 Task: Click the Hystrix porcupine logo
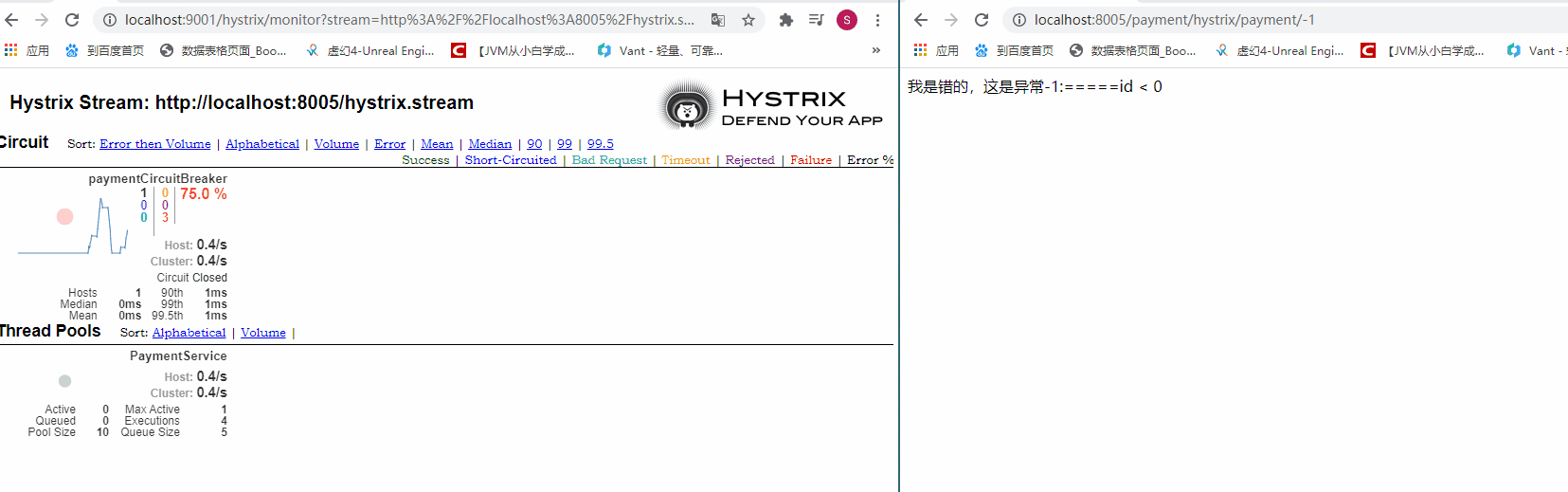(x=687, y=106)
